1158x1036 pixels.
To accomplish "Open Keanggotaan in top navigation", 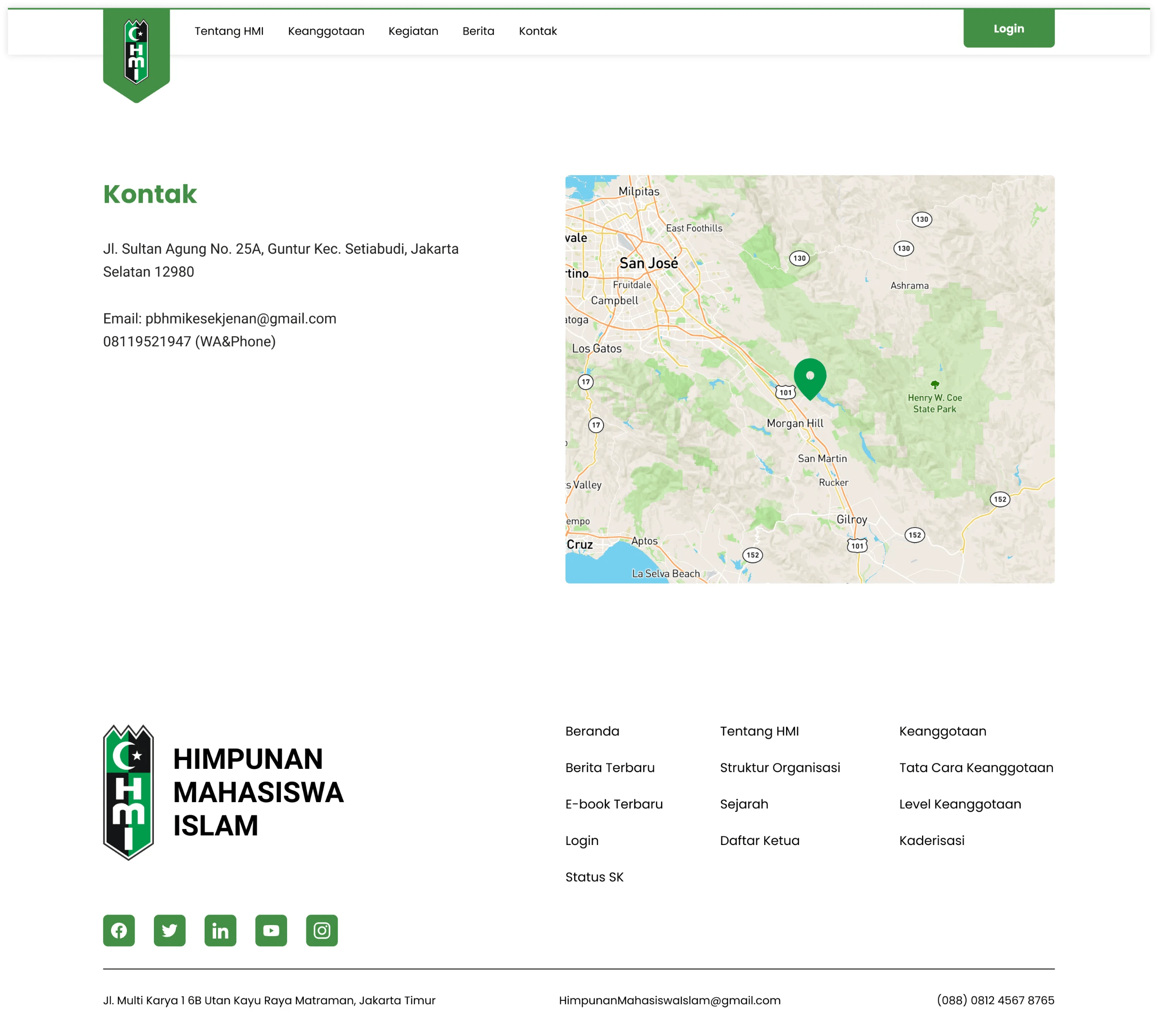I will [x=326, y=31].
